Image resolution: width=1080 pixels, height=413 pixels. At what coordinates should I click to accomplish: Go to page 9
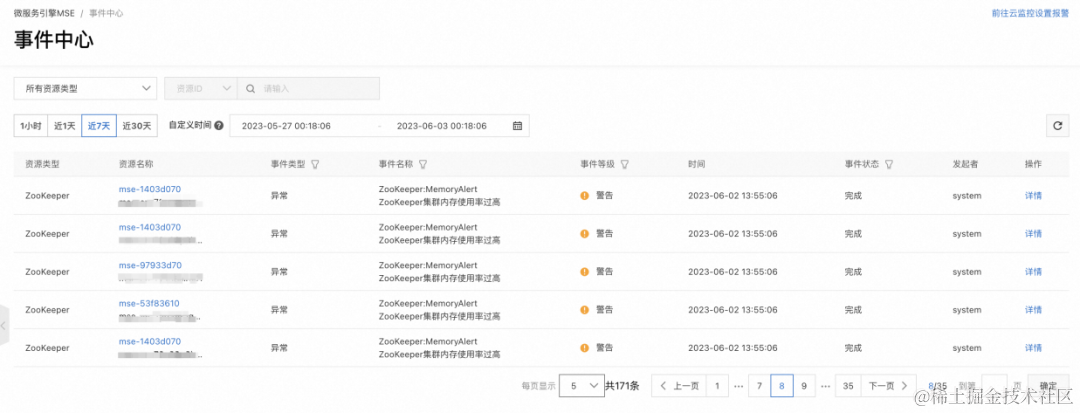pos(804,386)
